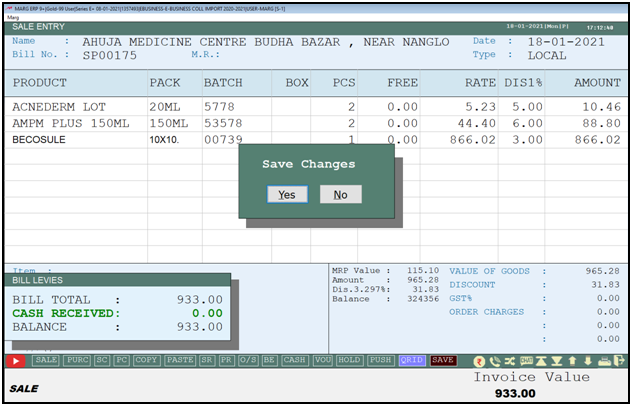Click the red YouTube play icon

pos(17,360)
